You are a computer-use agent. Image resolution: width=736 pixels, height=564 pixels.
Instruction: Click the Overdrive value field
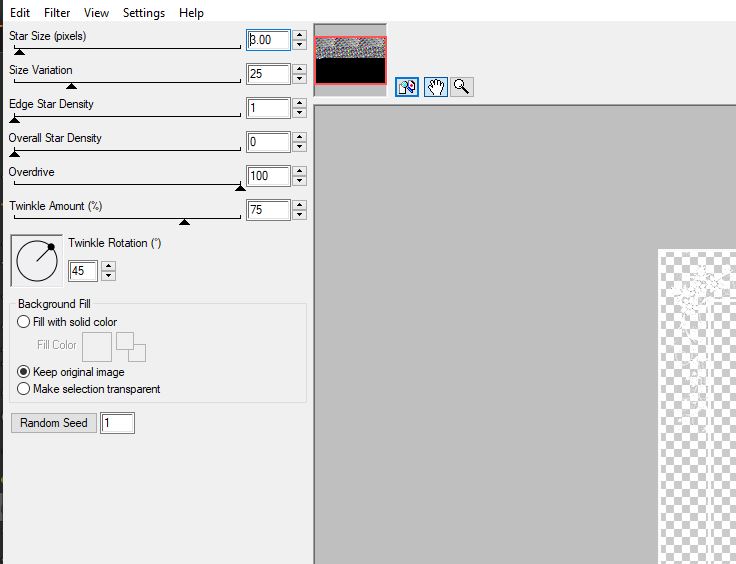(268, 176)
